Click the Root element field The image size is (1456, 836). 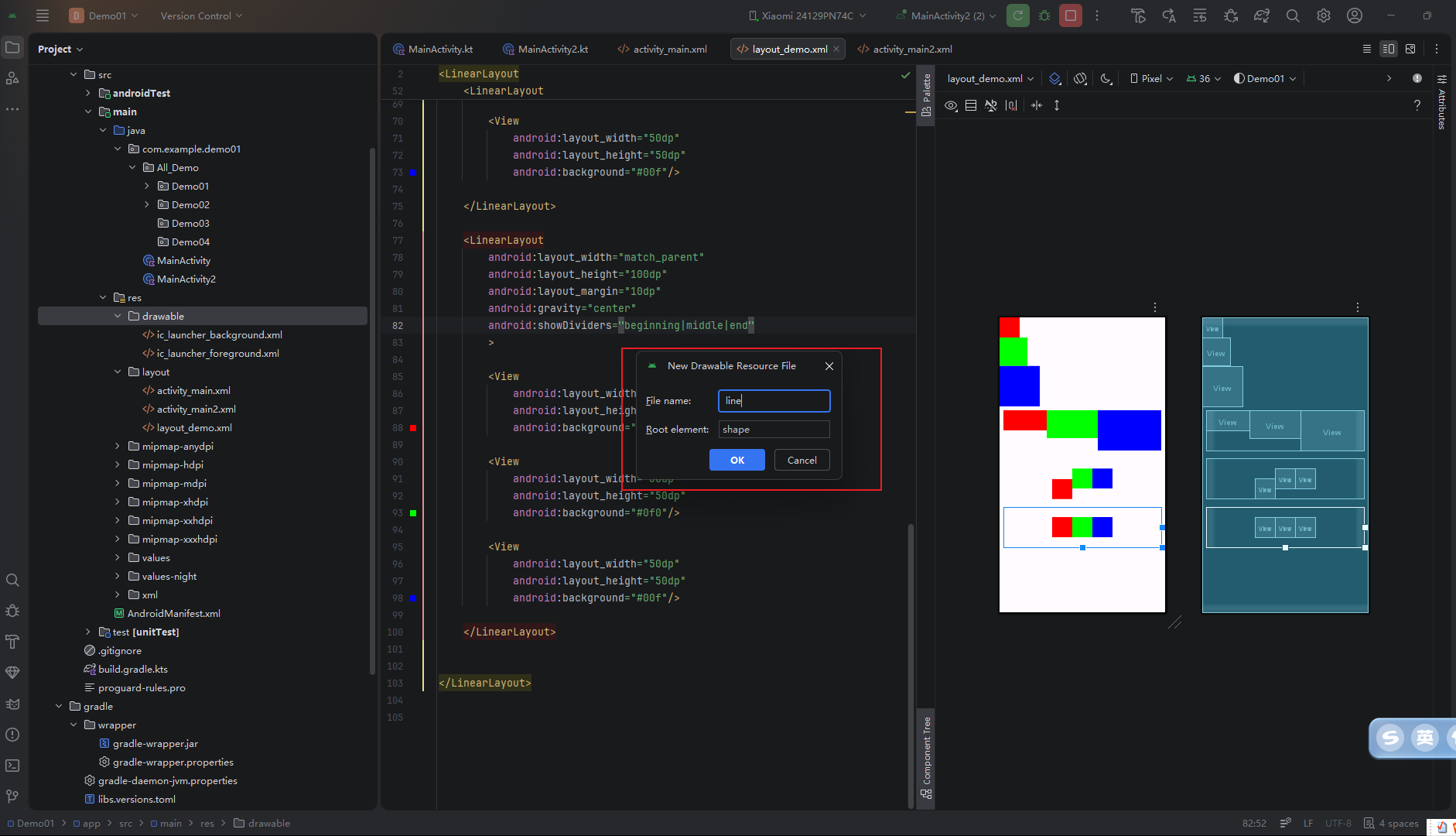[x=774, y=430]
